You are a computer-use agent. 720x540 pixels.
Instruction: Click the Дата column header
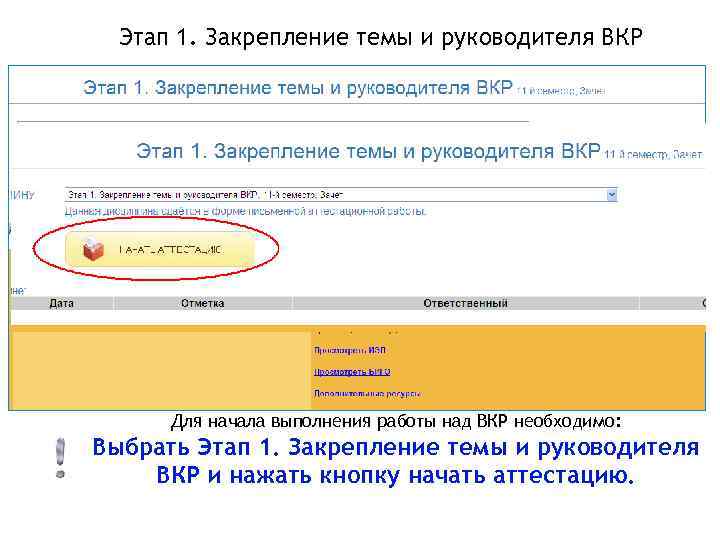pyautogui.click(x=62, y=303)
